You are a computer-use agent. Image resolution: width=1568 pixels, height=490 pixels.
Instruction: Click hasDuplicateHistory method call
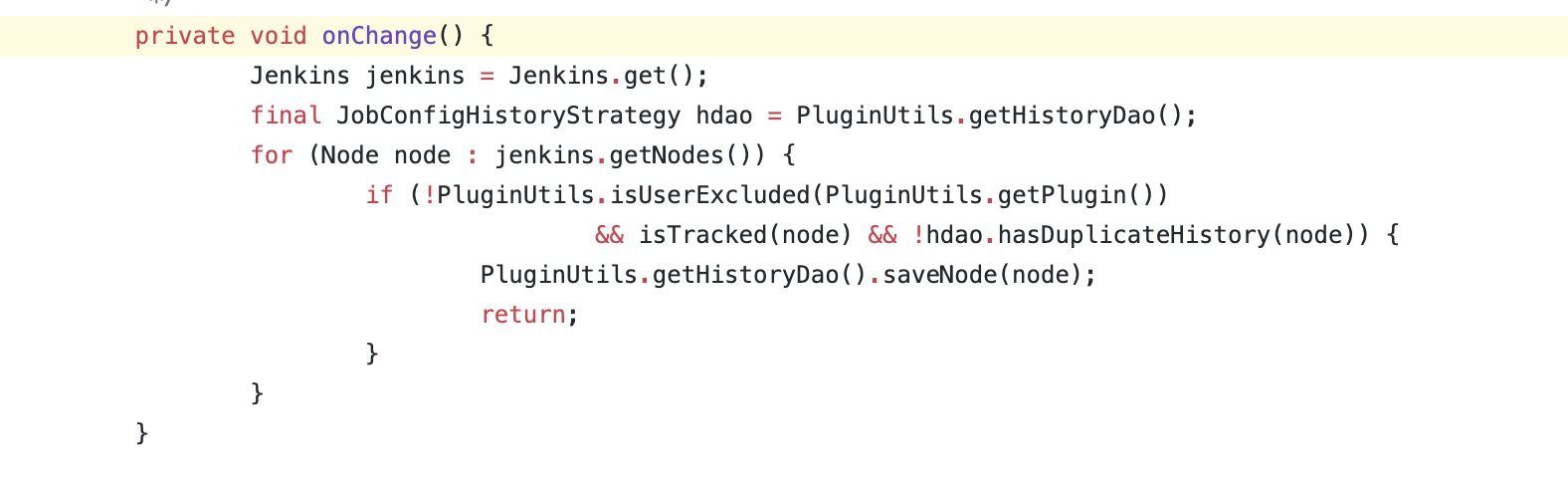[x=1133, y=235]
